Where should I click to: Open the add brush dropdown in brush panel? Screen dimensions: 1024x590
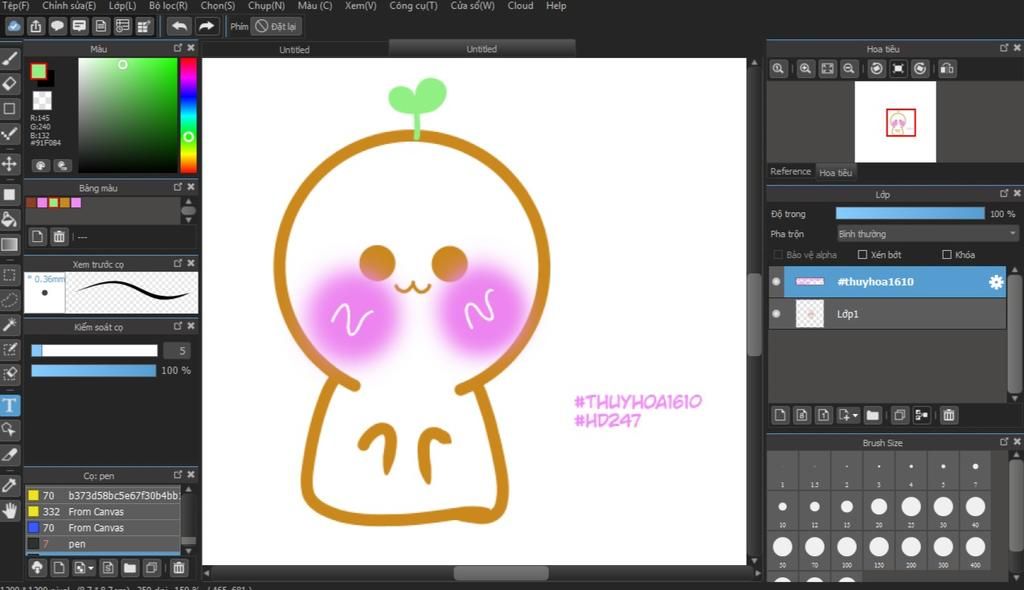coord(84,568)
